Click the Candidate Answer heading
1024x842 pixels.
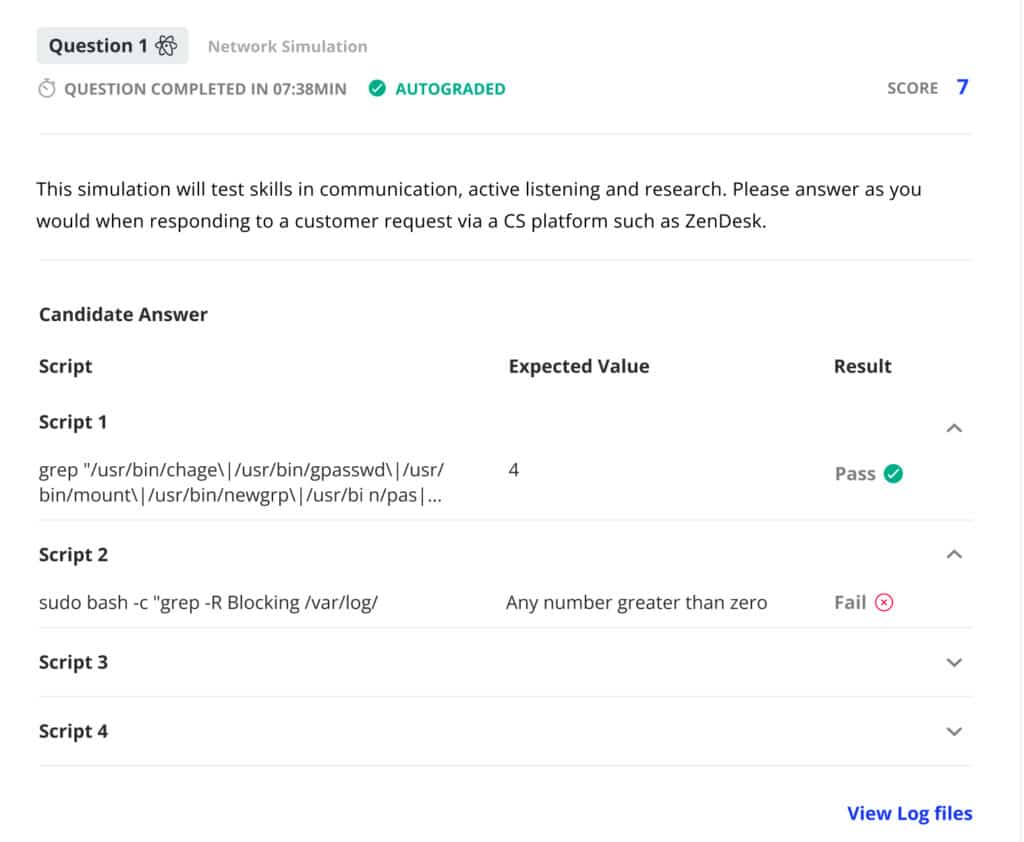123,314
